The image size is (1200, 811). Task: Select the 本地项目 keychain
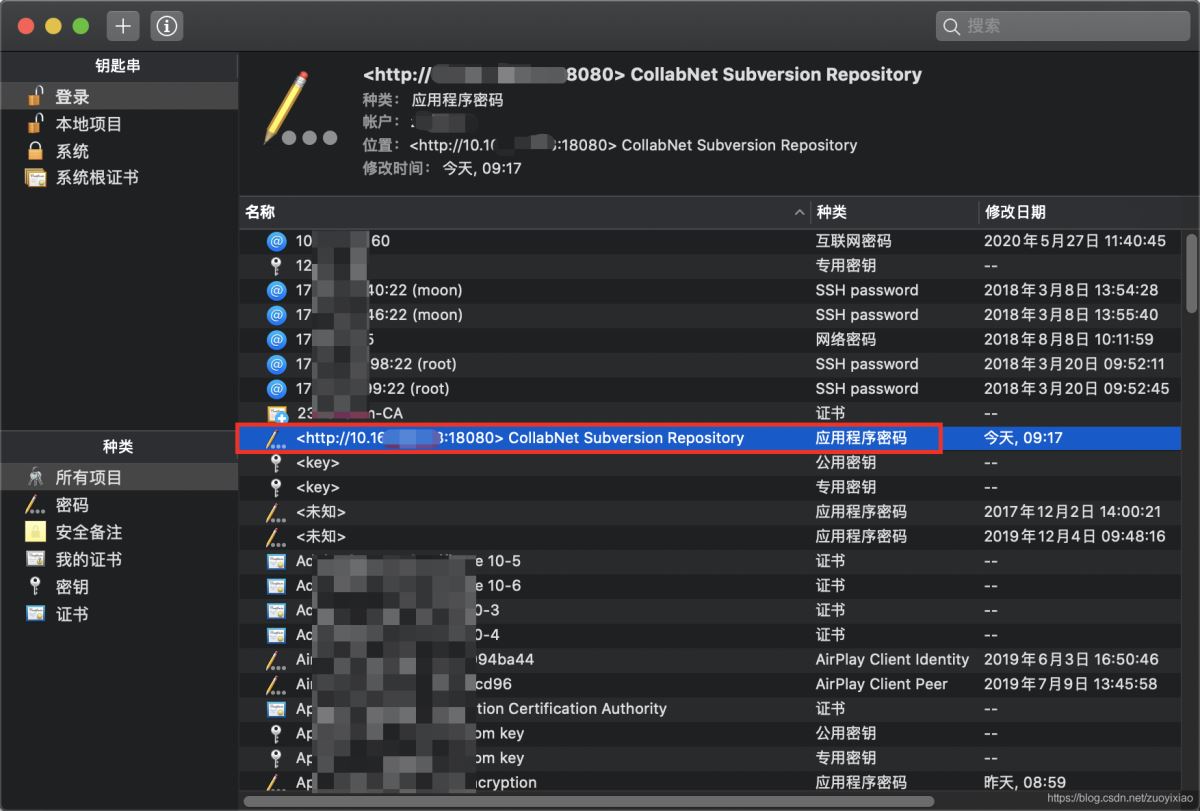point(119,124)
